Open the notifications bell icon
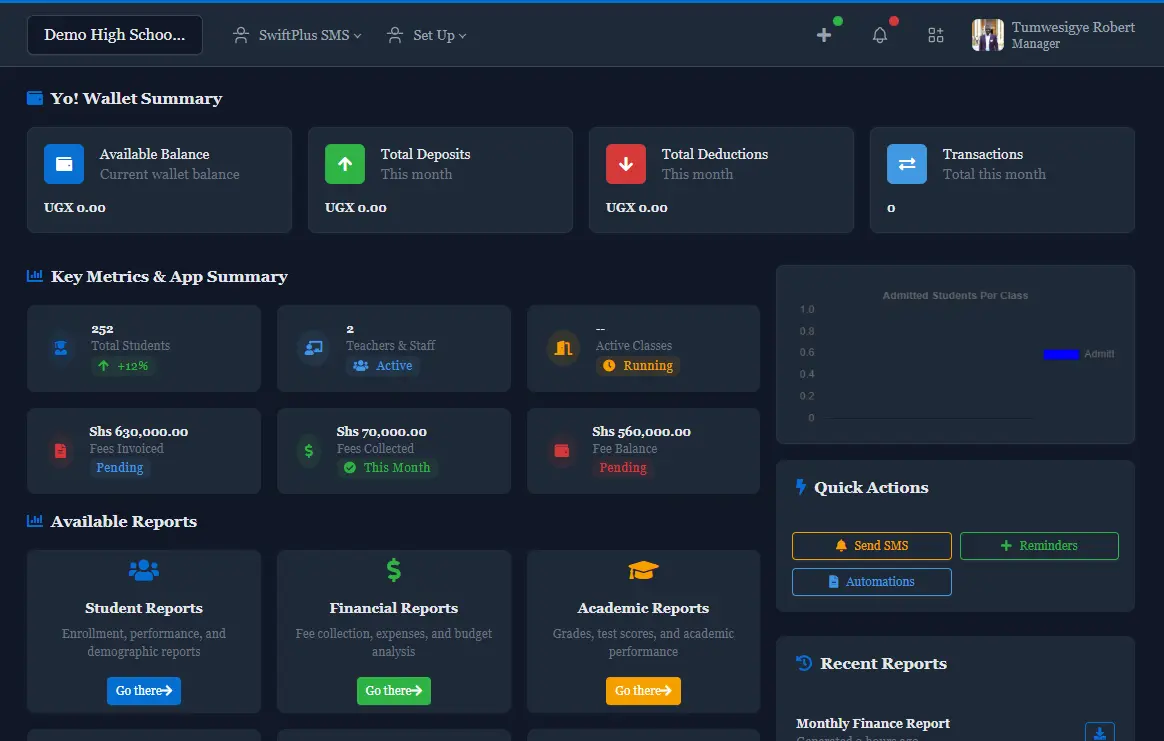The image size is (1164, 741). tap(880, 35)
